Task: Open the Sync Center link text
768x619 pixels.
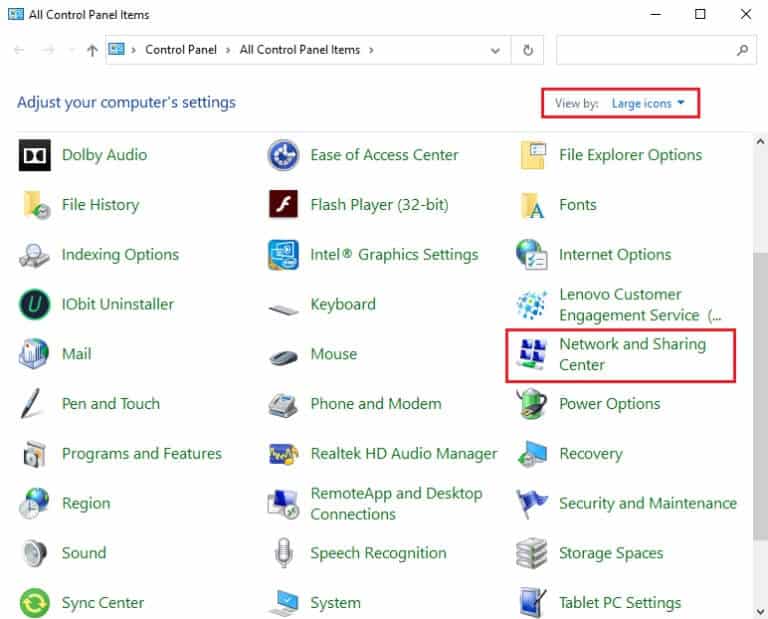Action: tap(103, 603)
